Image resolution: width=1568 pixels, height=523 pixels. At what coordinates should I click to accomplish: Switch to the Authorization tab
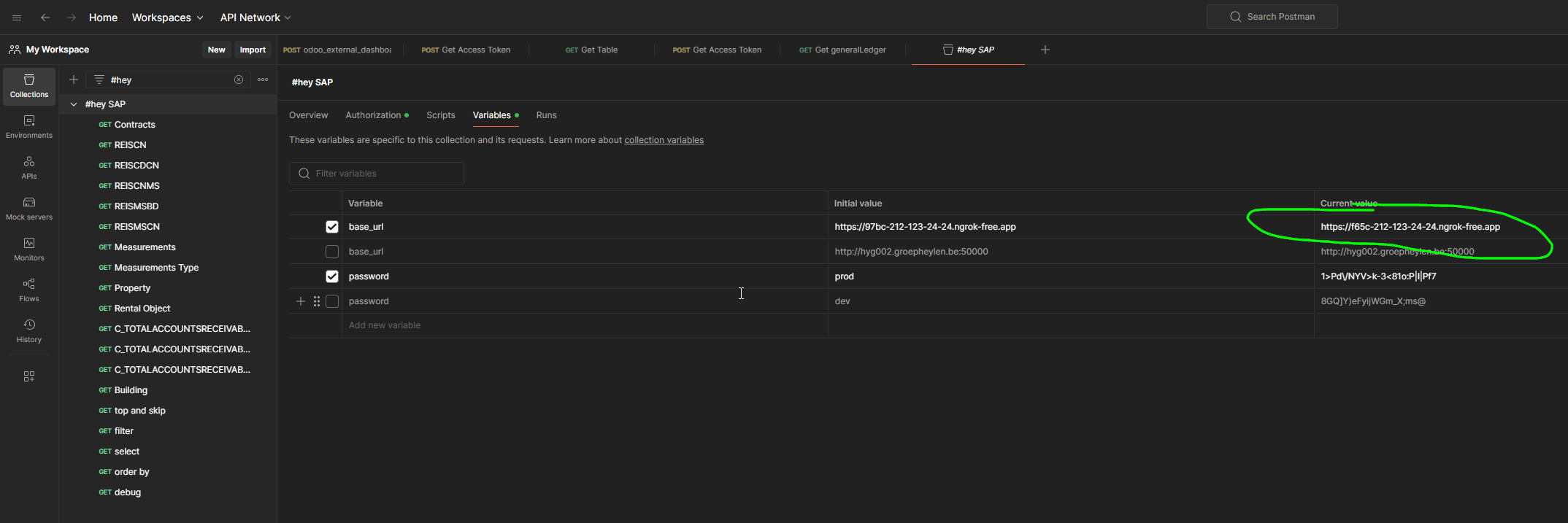pyautogui.click(x=377, y=115)
